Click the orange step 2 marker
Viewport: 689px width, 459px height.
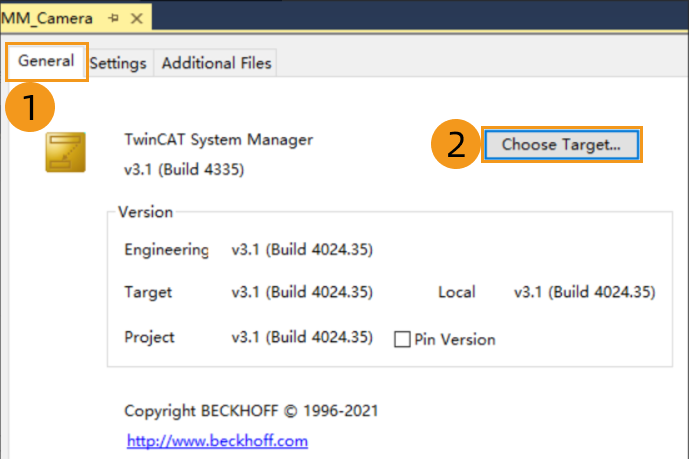coord(456,144)
